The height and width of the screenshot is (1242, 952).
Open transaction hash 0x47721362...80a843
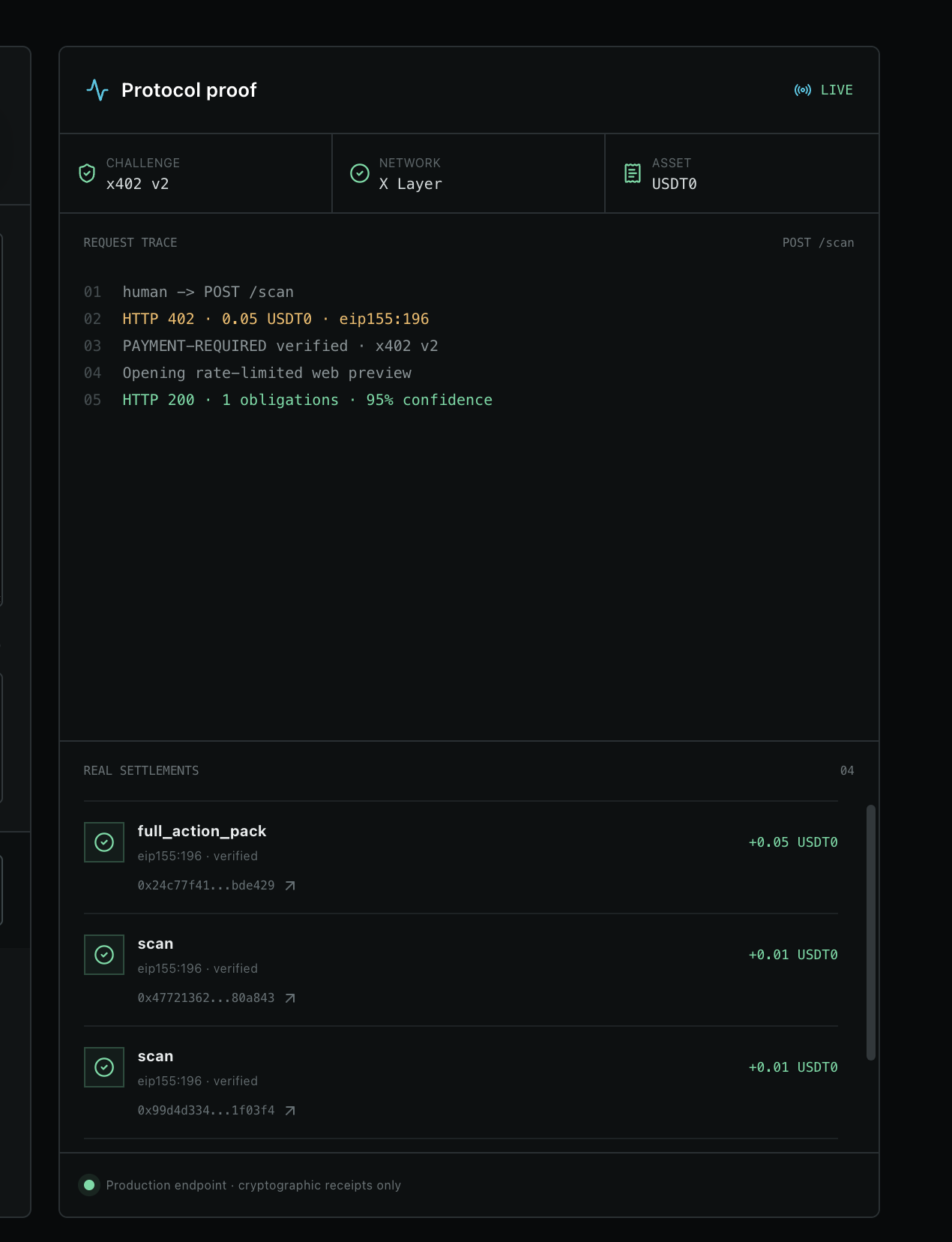pos(206,998)
